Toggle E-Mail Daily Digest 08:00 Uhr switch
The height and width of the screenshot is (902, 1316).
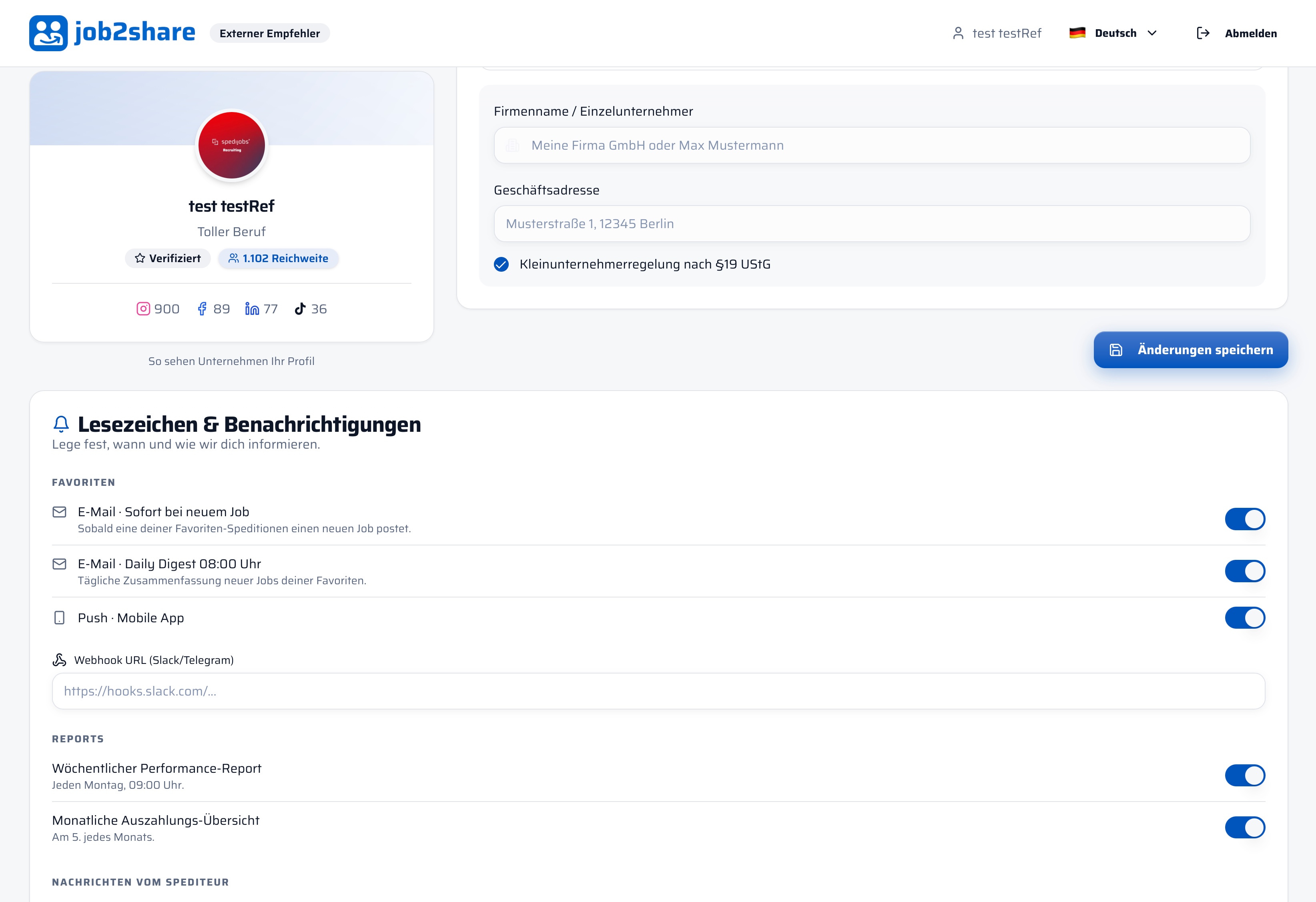coord(1245,571)
